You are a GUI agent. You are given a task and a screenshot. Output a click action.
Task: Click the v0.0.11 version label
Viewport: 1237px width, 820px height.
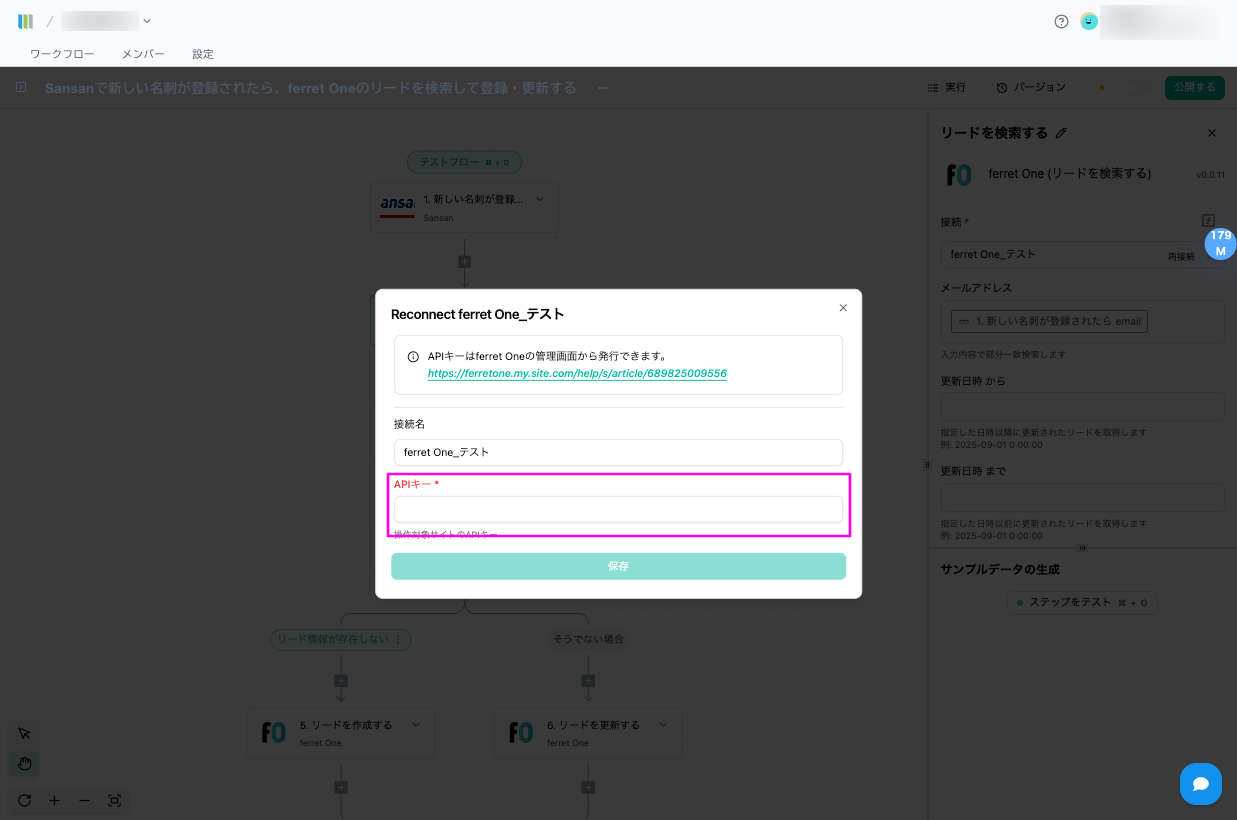[1210, 175]
